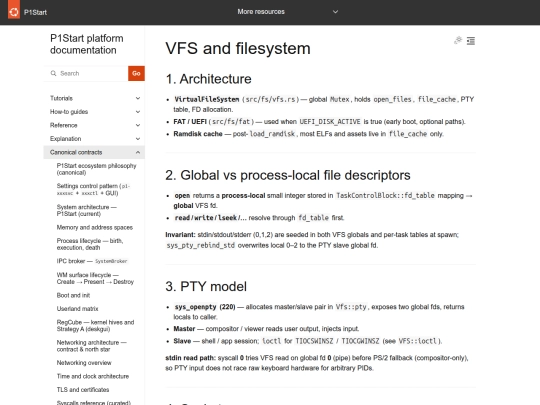This screenshot has height=405, width=540.
Task: Open the P1Start home link in header
Action: [35, 12]
